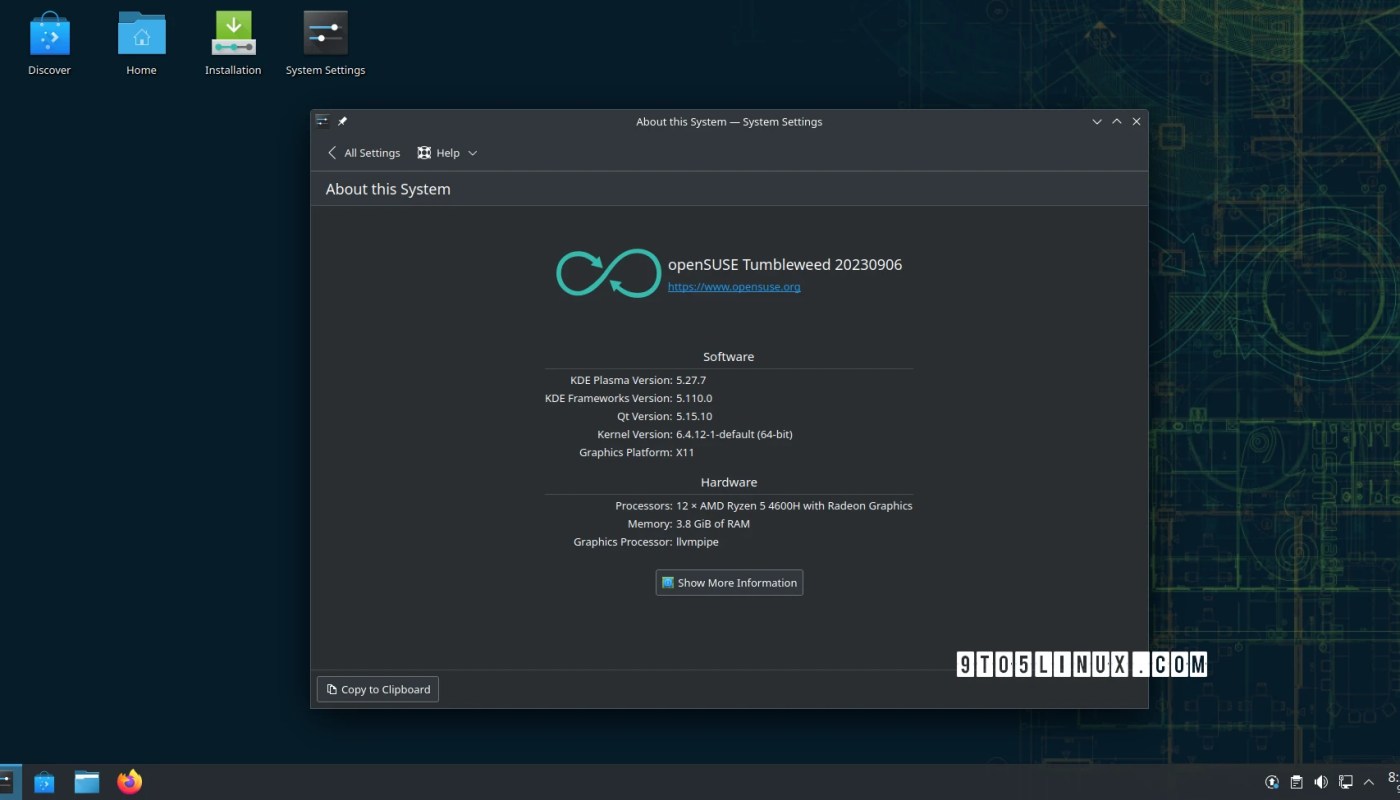Click KDE Frameworks Version value 5.110.0

tap(694, 398)
